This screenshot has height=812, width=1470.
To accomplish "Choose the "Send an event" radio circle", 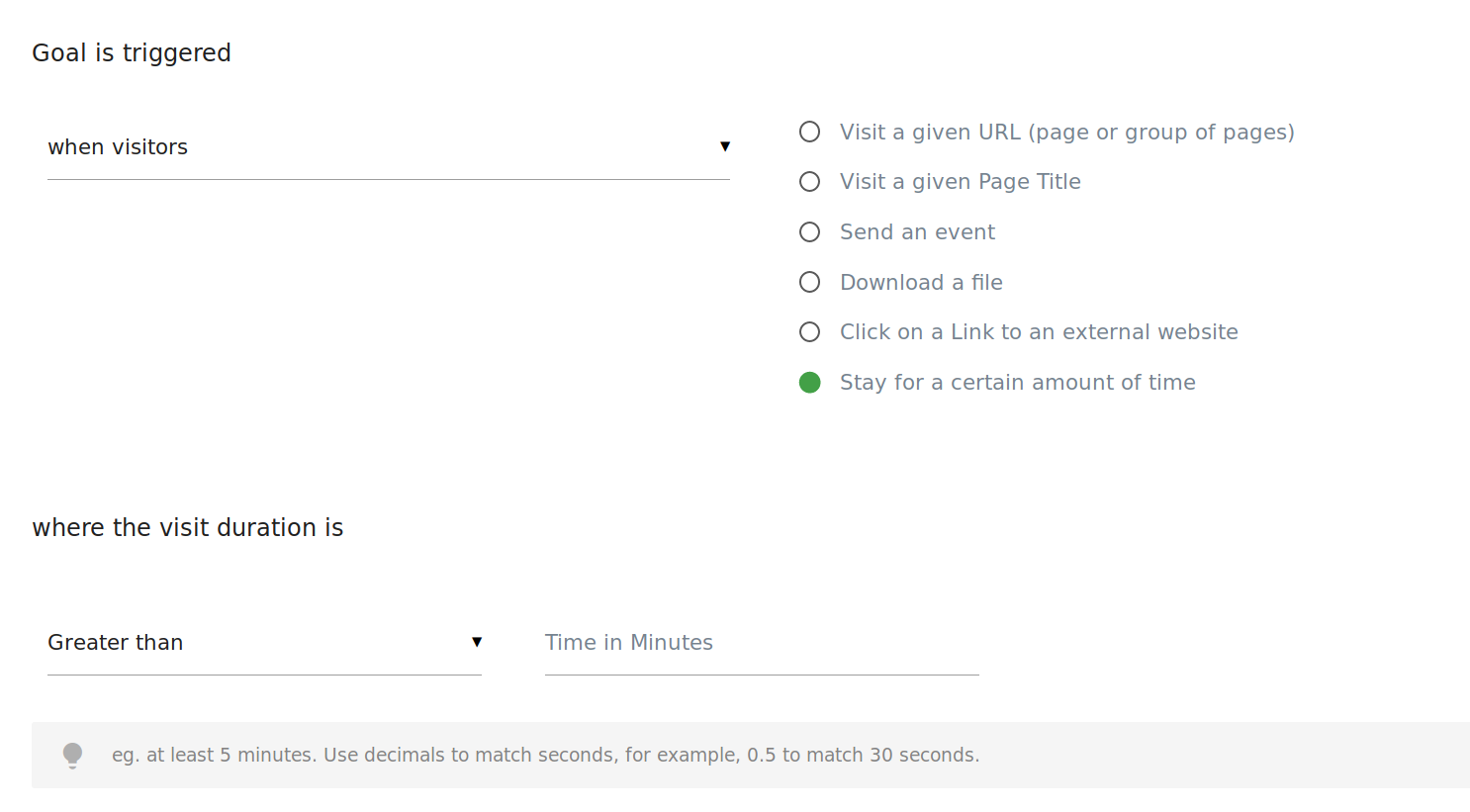I will tap(809, 232).
